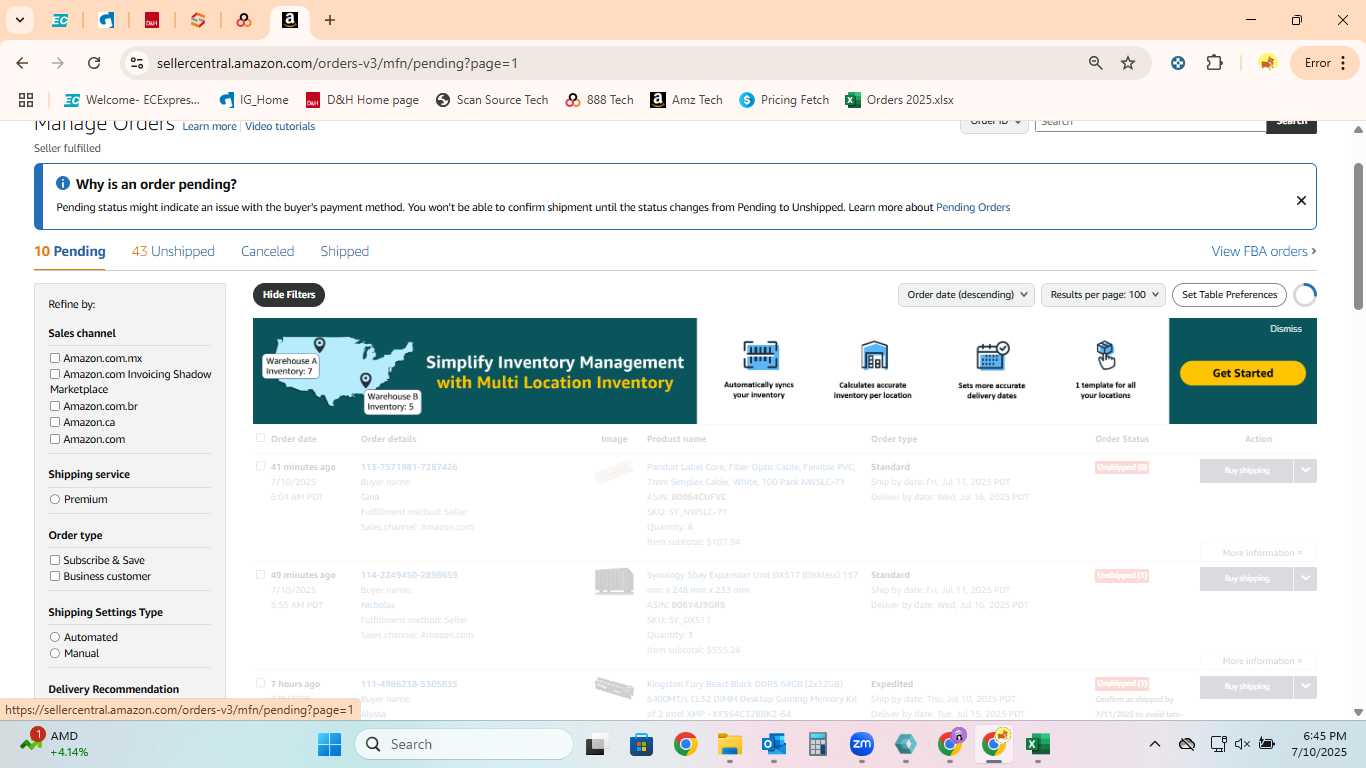
Task: Expand Buy shipping options for order 111-4986238-5305835
Action: [x=1305, y=686]
